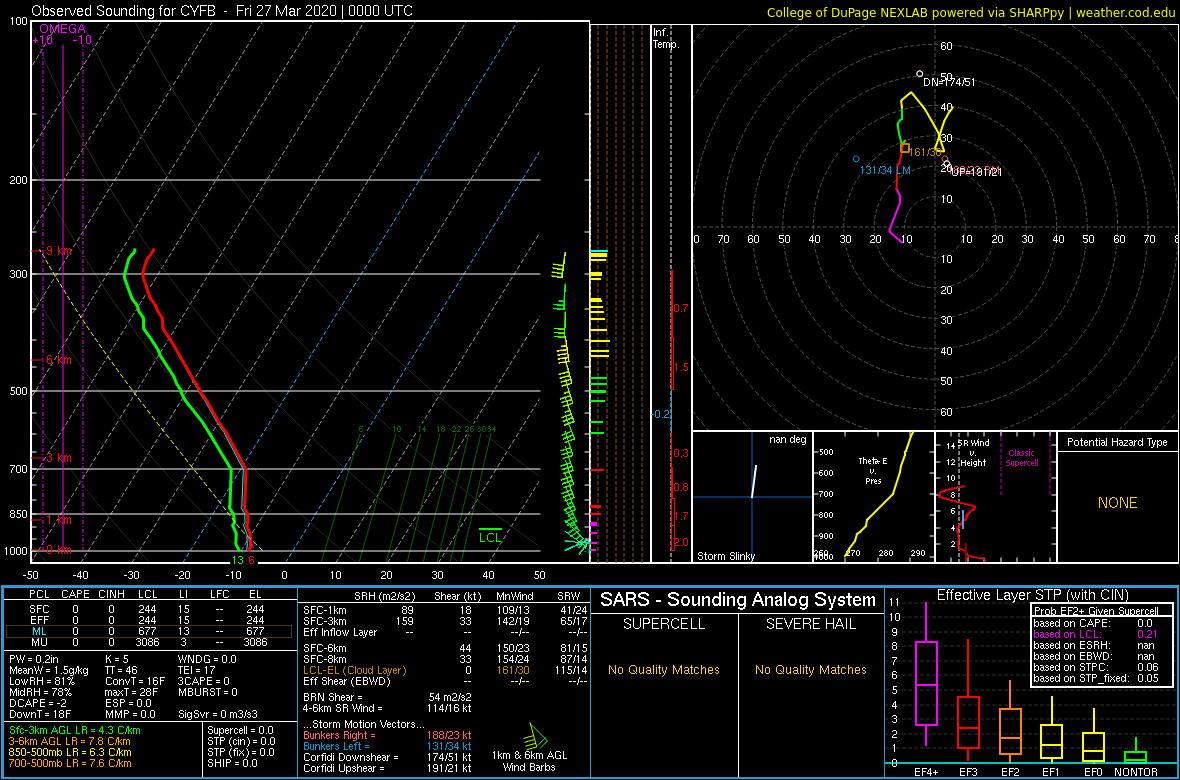Click the blue 131/34 LM storm motion circle
The image size is (1180, 780).
click(x=856, y=159)
